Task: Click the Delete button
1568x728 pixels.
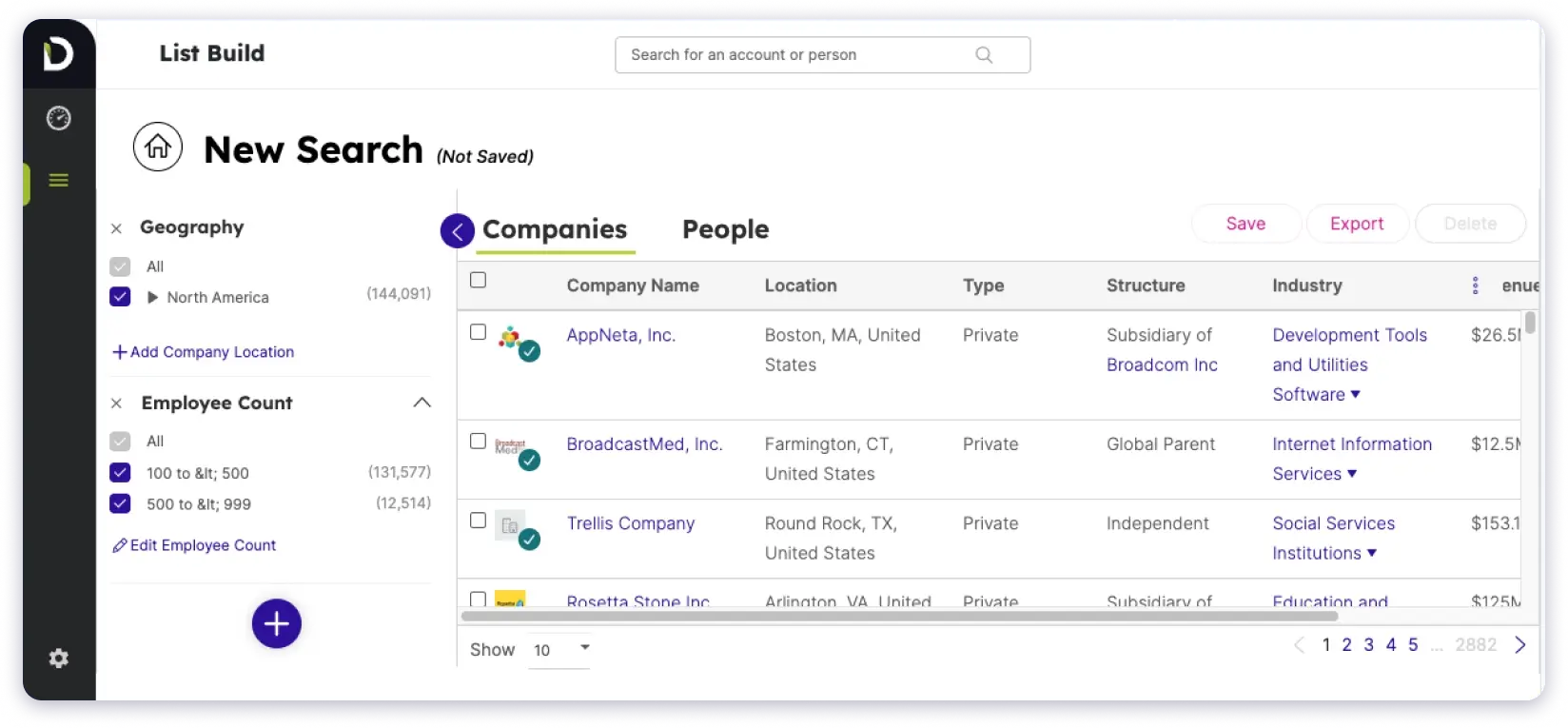Action: click(x=1470, y=224)
